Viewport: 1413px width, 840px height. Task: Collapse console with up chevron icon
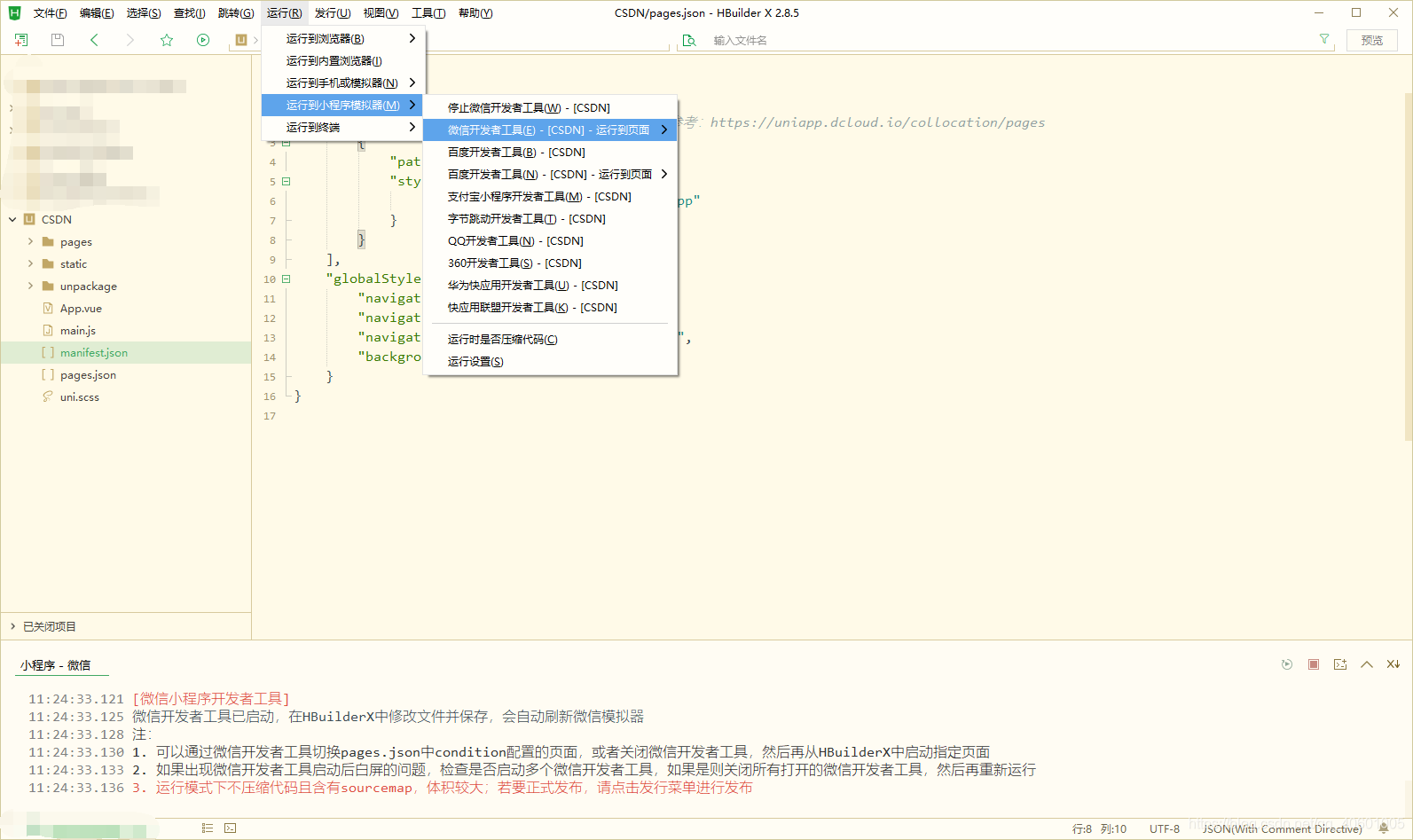pyautogui.click(x=1367, y=664)
